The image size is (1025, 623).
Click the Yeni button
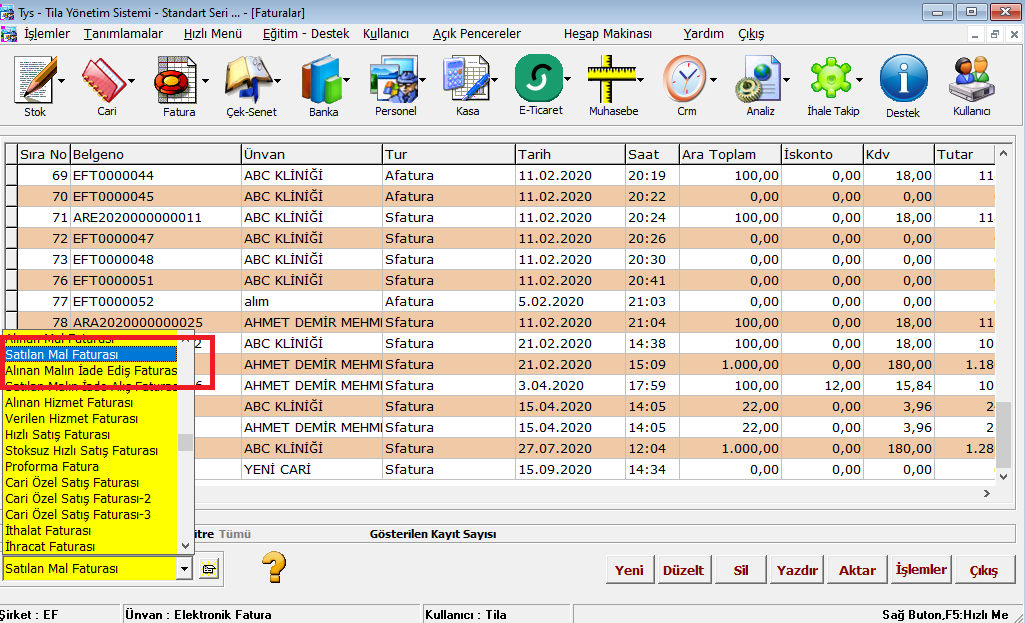coord(629,570)
